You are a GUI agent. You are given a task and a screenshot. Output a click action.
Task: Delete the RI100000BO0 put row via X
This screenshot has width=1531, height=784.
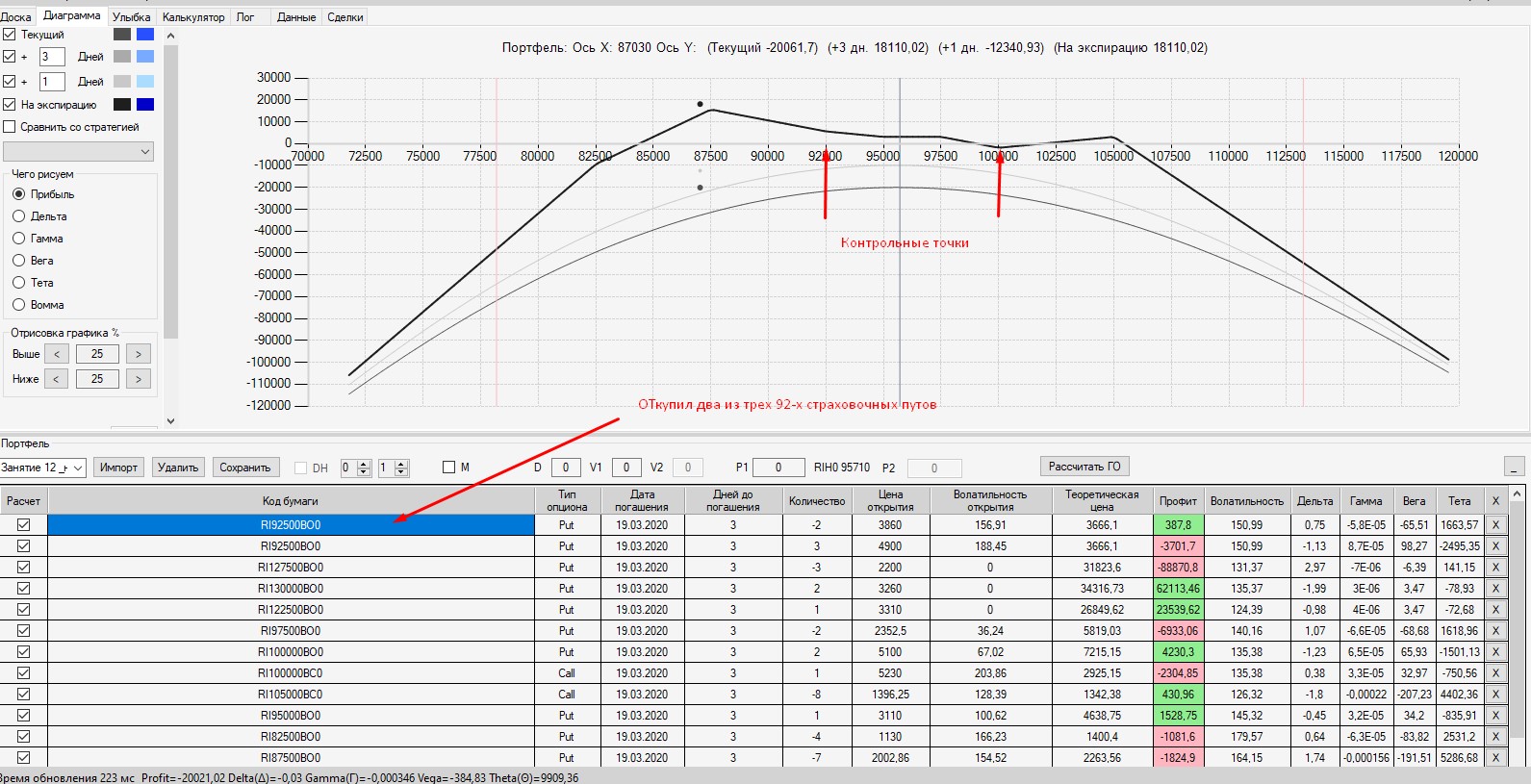click(1495, 652)
